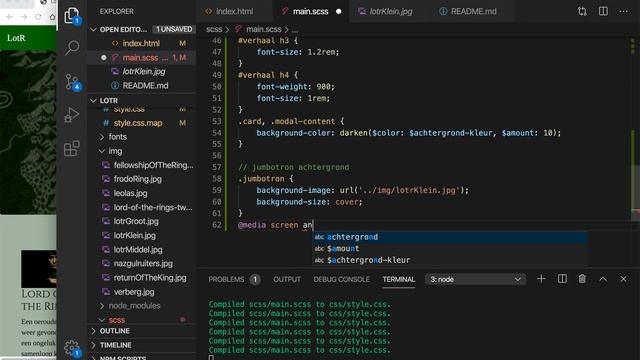The height and width of the screenshot is (360, 640).
Task: Click the main.scss breadcrumb segment
Action: 263,29
